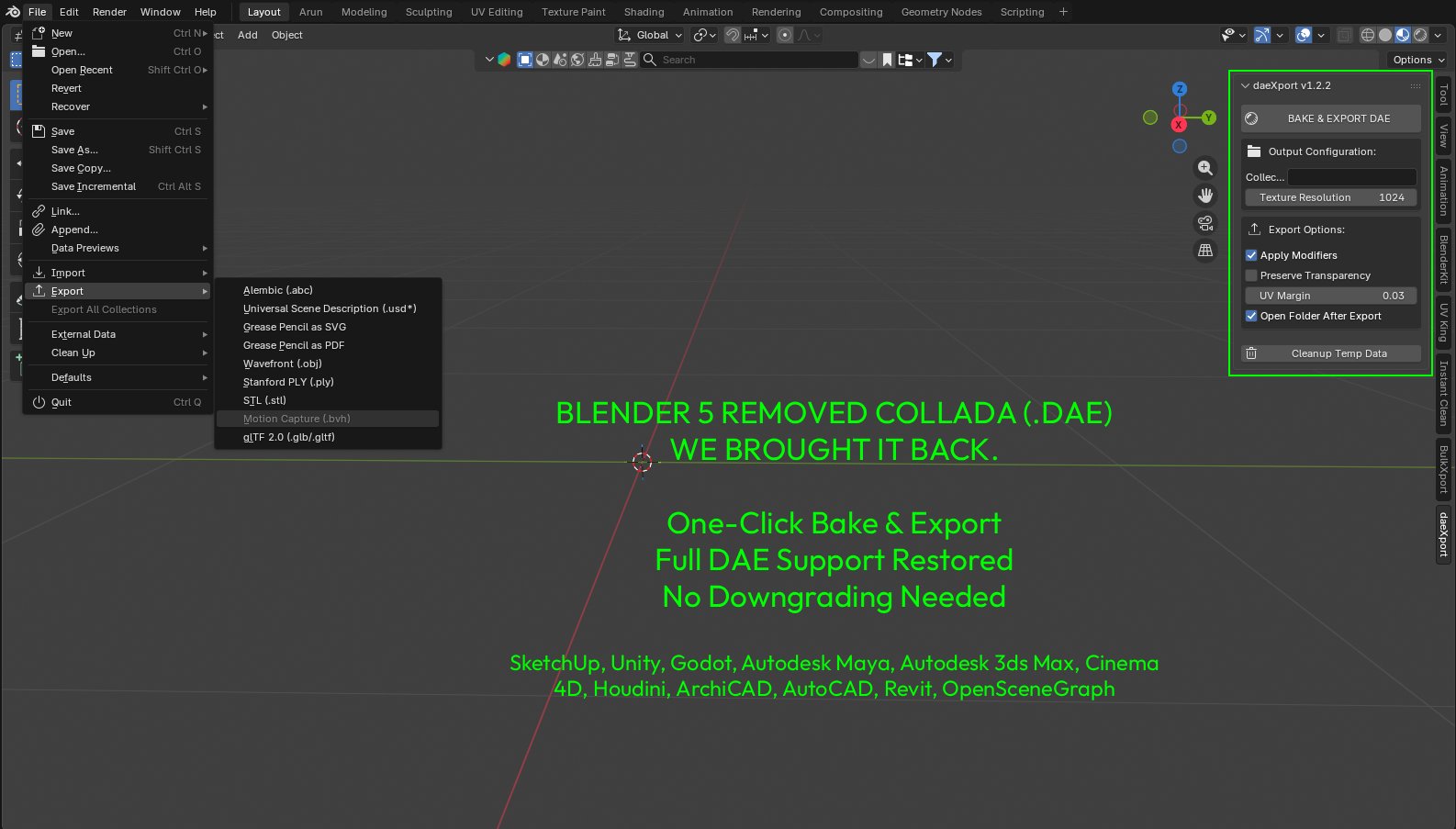The height and width of the screenshot is (829, 1456).
Task: Toggle Apply Modifiers checkbox
Action: 1251,255
